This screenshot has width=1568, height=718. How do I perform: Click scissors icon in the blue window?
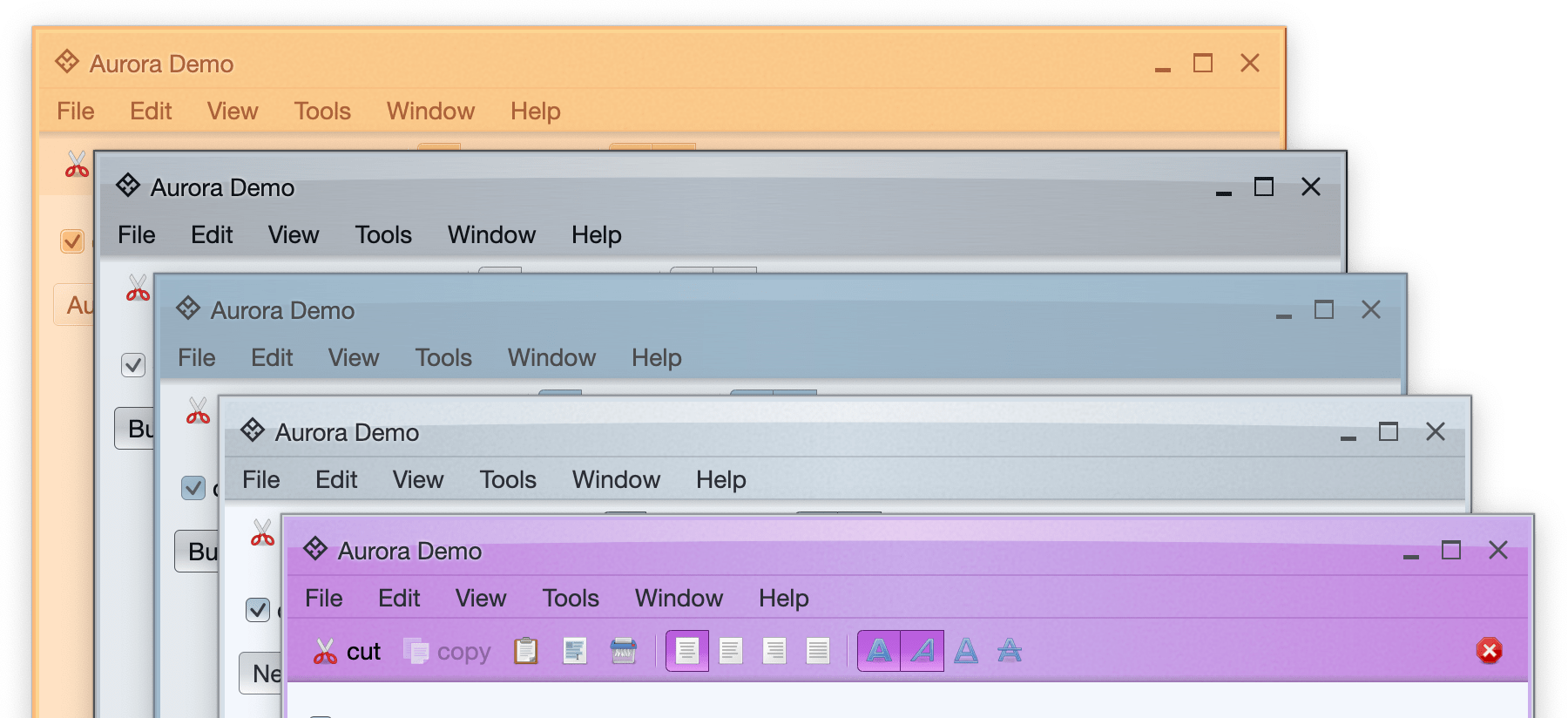point(199,410)
